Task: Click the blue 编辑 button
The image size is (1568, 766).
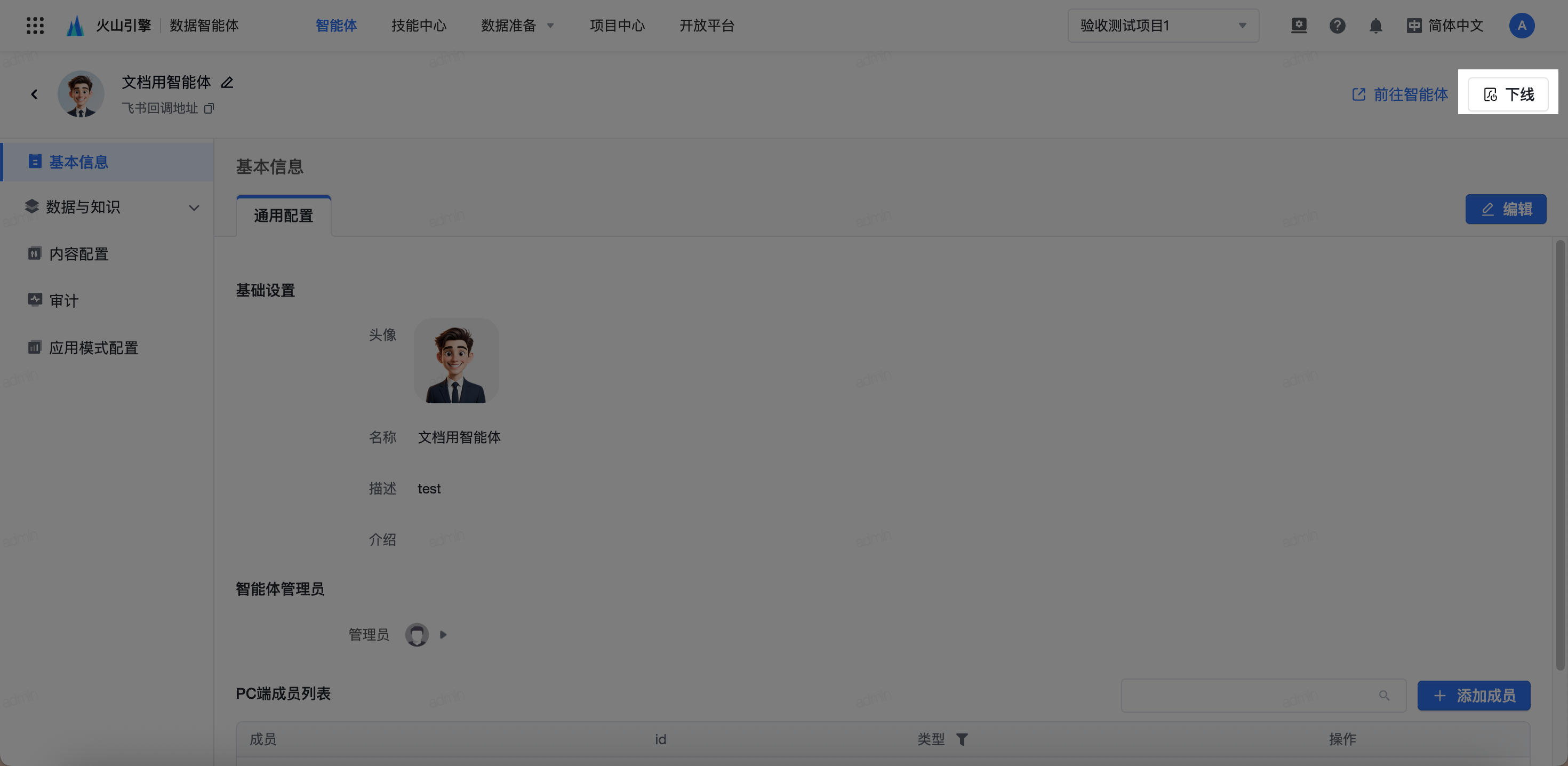Action: pyautogui.click(x=1505, y=209)
